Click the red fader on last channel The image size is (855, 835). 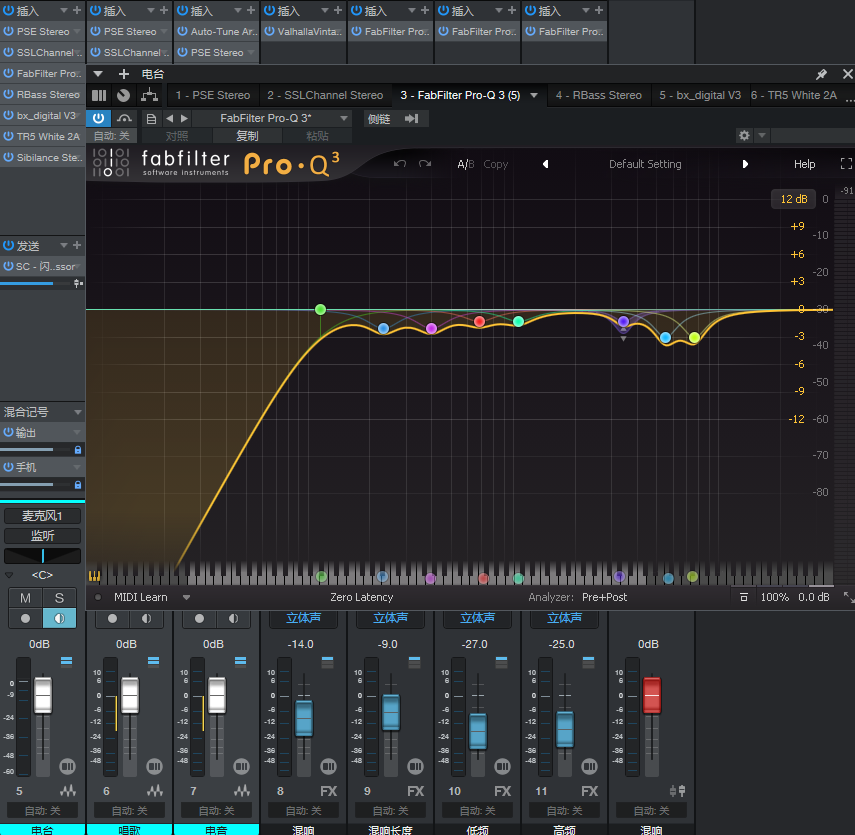point(652,695)
